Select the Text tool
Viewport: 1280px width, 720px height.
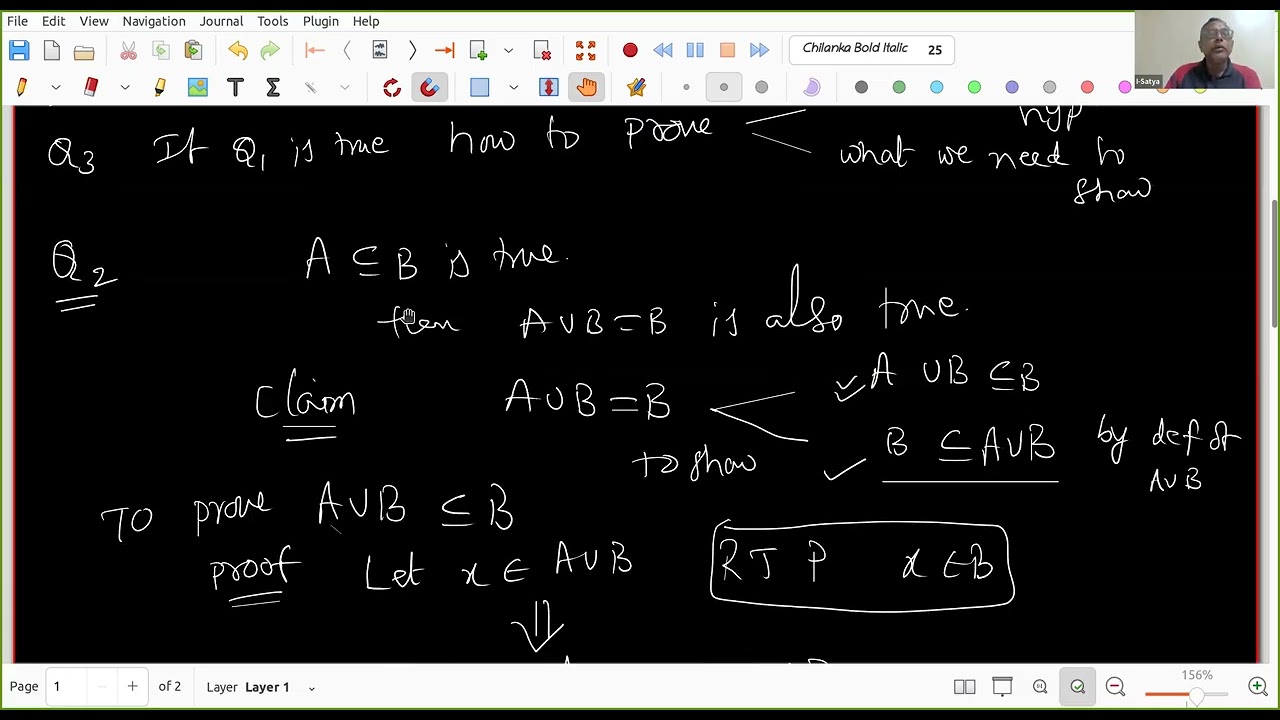235,88
